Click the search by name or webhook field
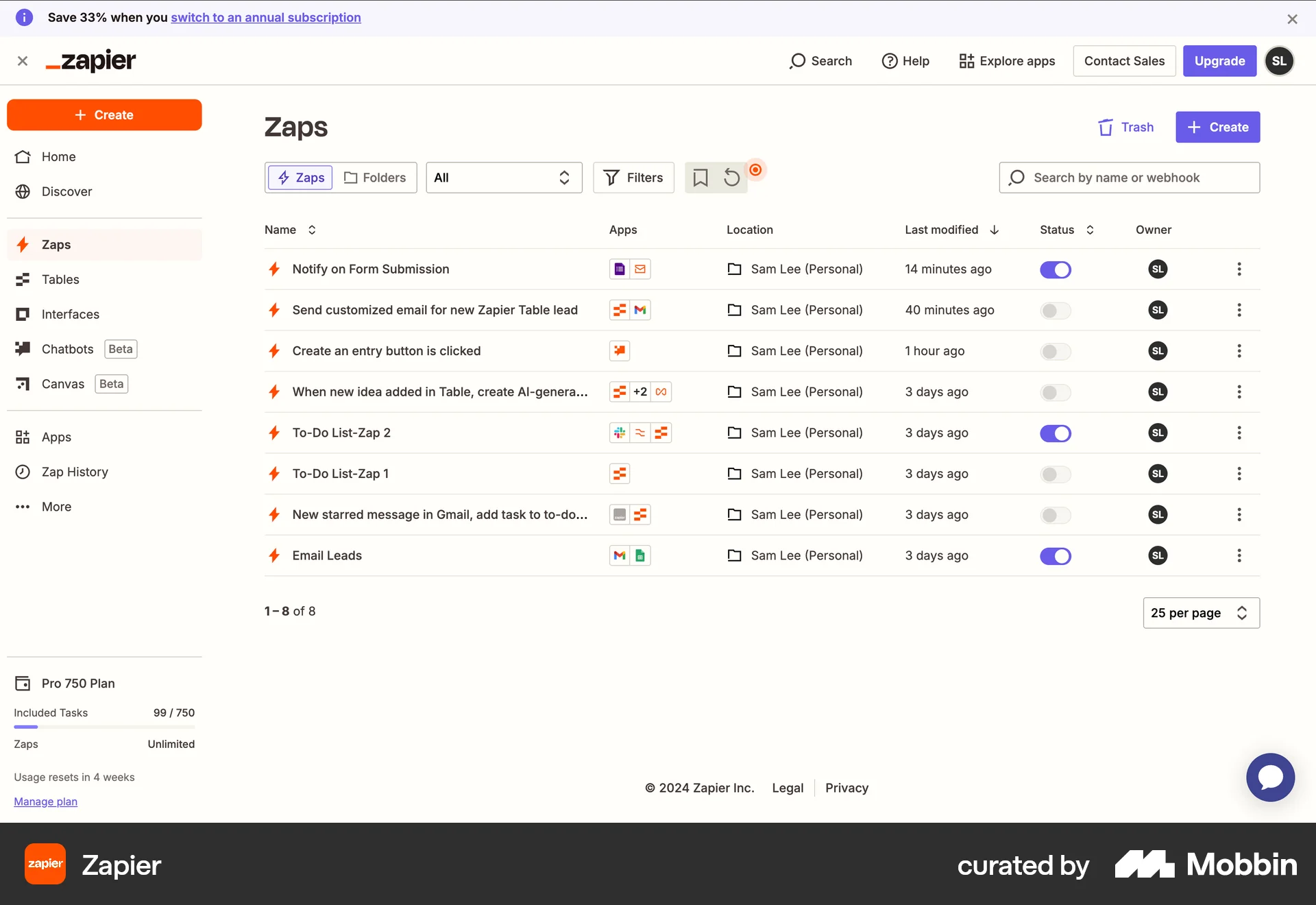Image resolution: width=1316 pixels, height=905 pixels. (x=1129, y=178)
